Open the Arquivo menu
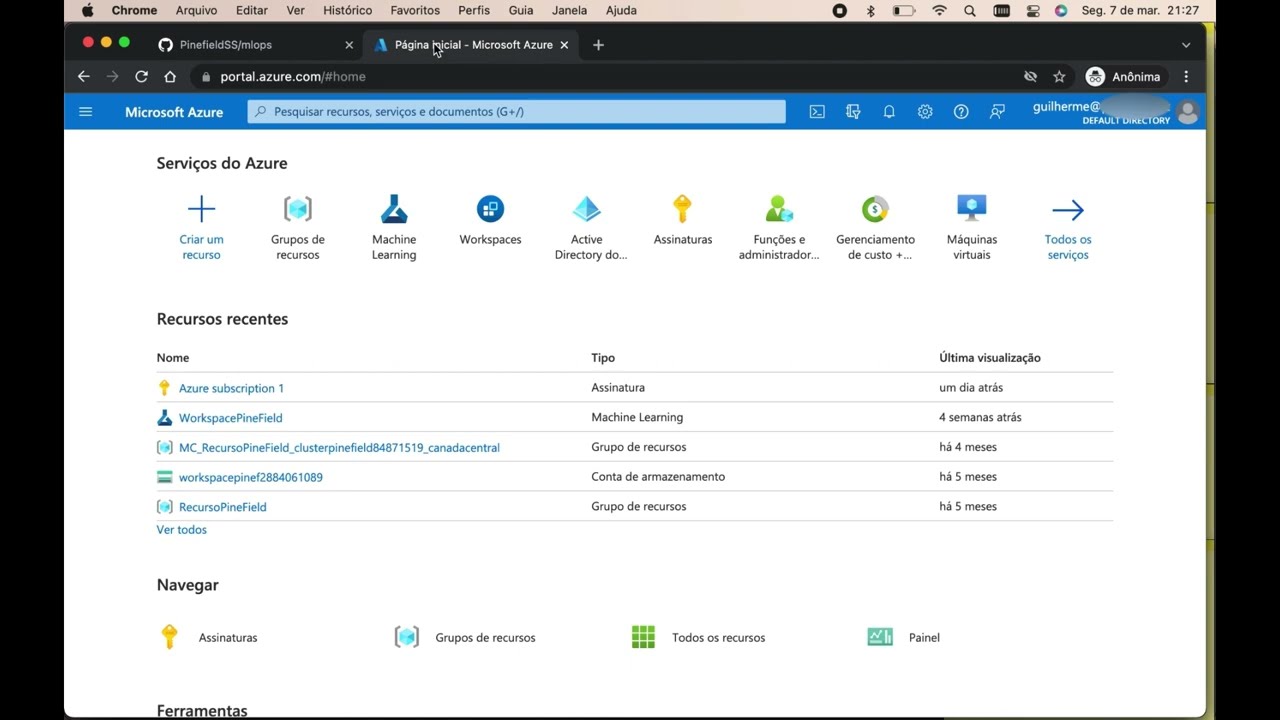Screen dimensions: 1280x720 click(x=196, y=10)
